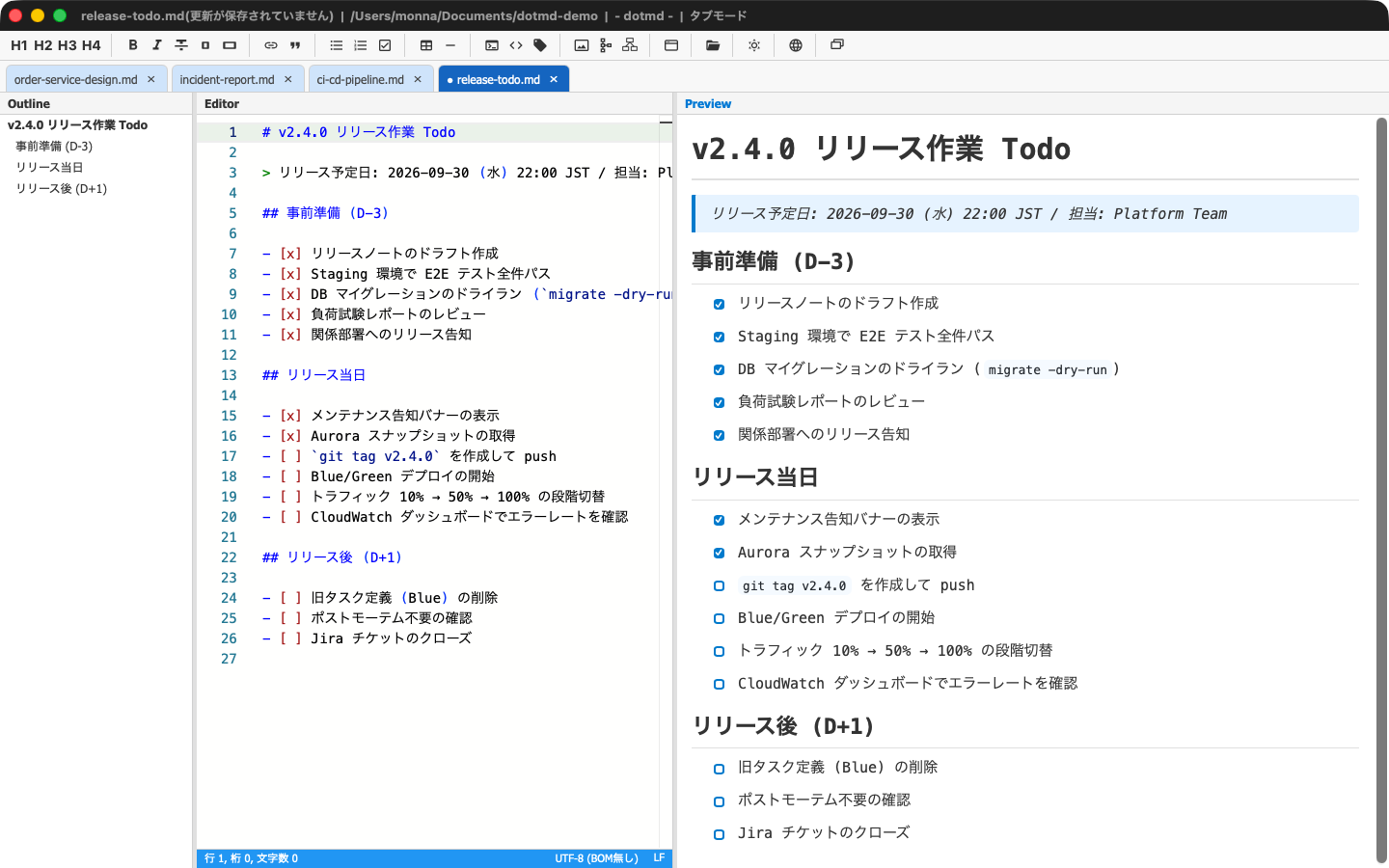Apply strikethrough formatting
Image resolution: width=1389 pixels, height=868 pixels.
(181, 45)
